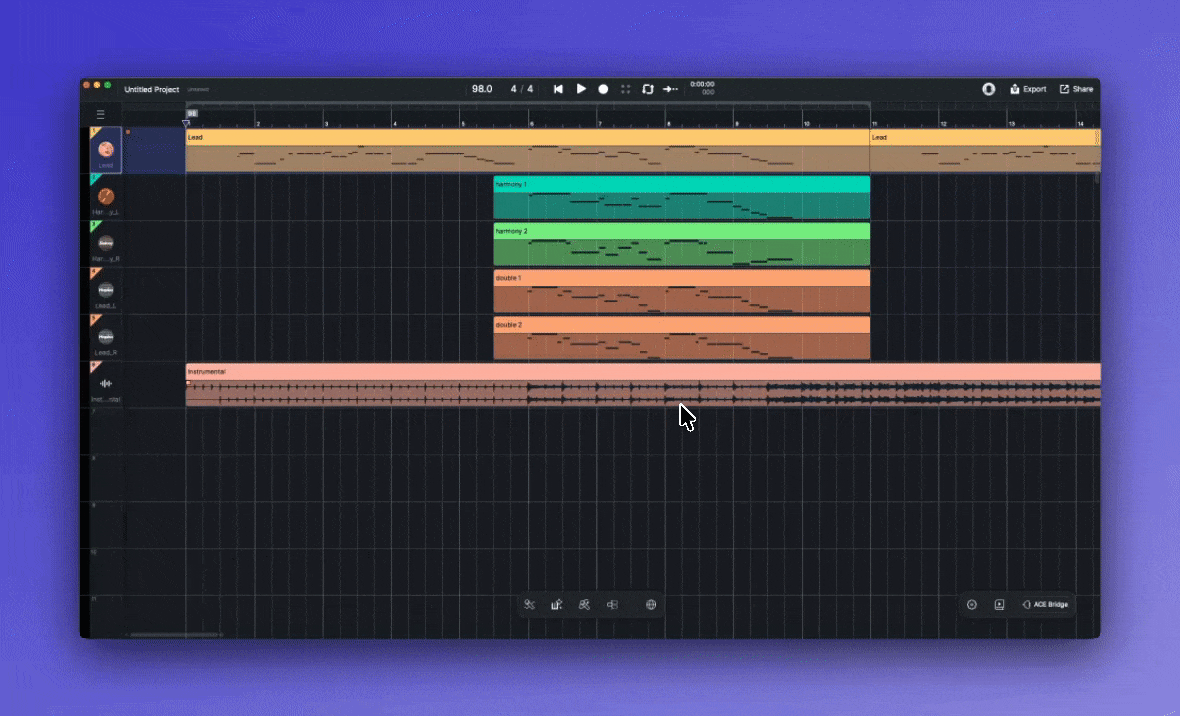1180x716 pixels.
Task: Click the user account avatar icon
Action: (x=988, y=89)
